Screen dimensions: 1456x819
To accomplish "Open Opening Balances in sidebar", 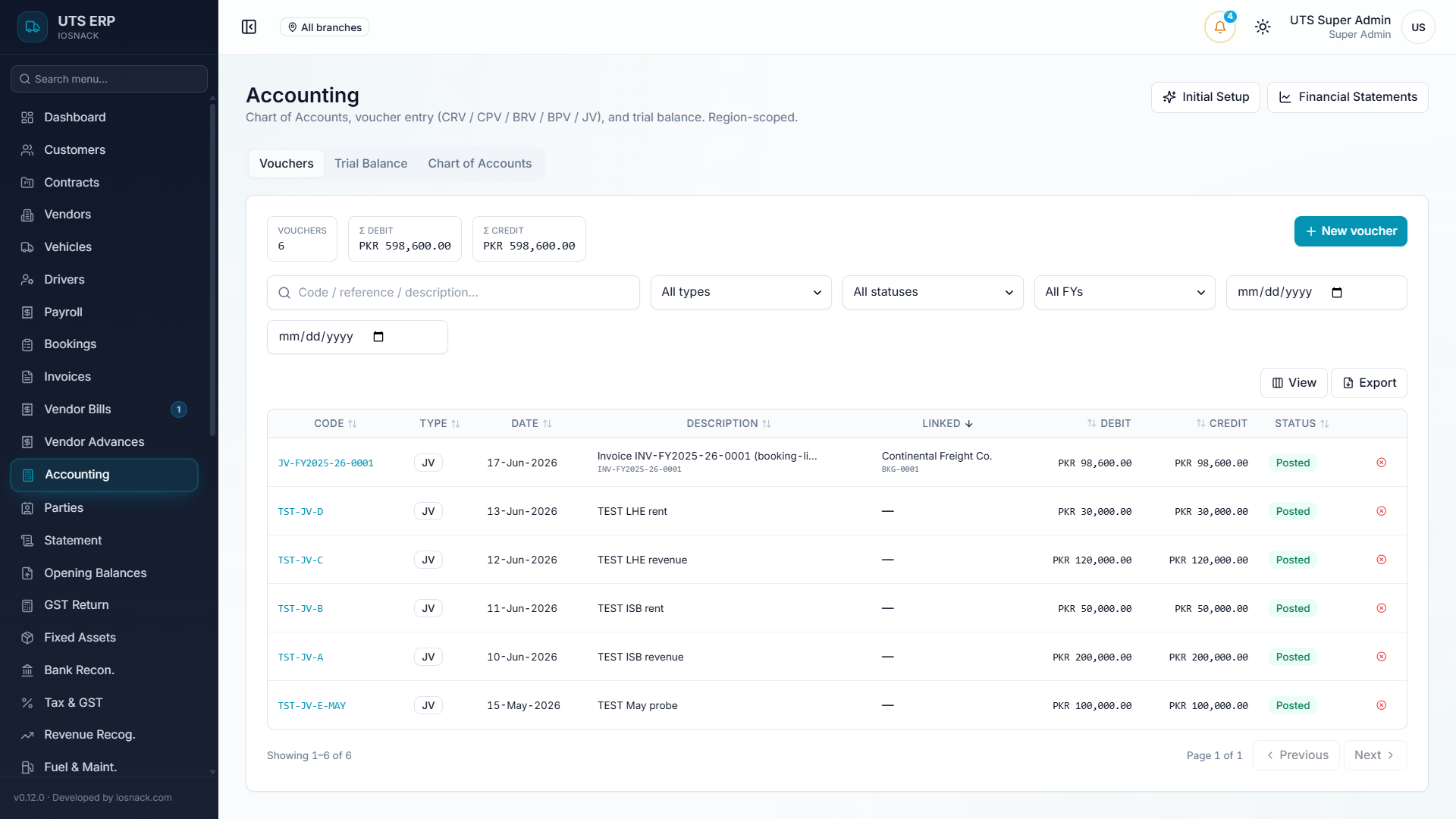I will (105, 573).
